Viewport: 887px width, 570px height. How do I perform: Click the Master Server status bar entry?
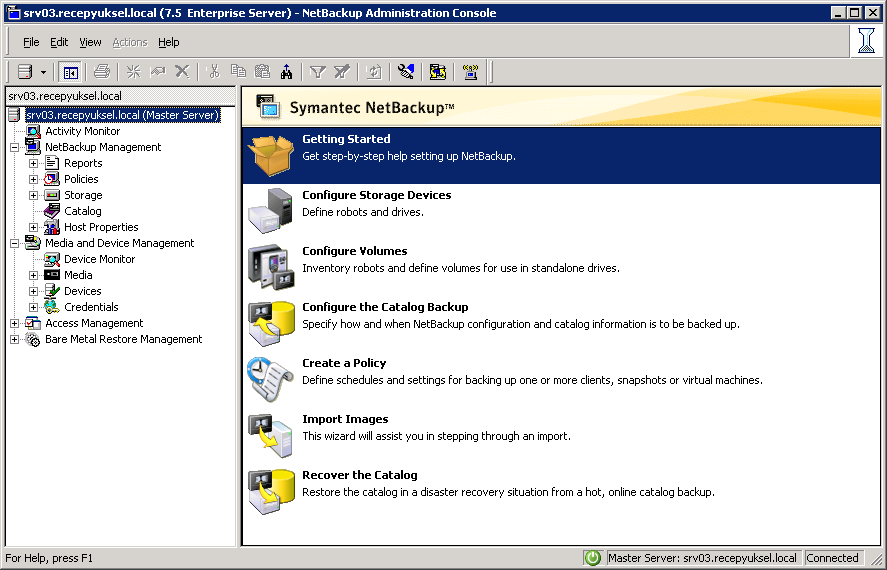(x=703, y=558)
